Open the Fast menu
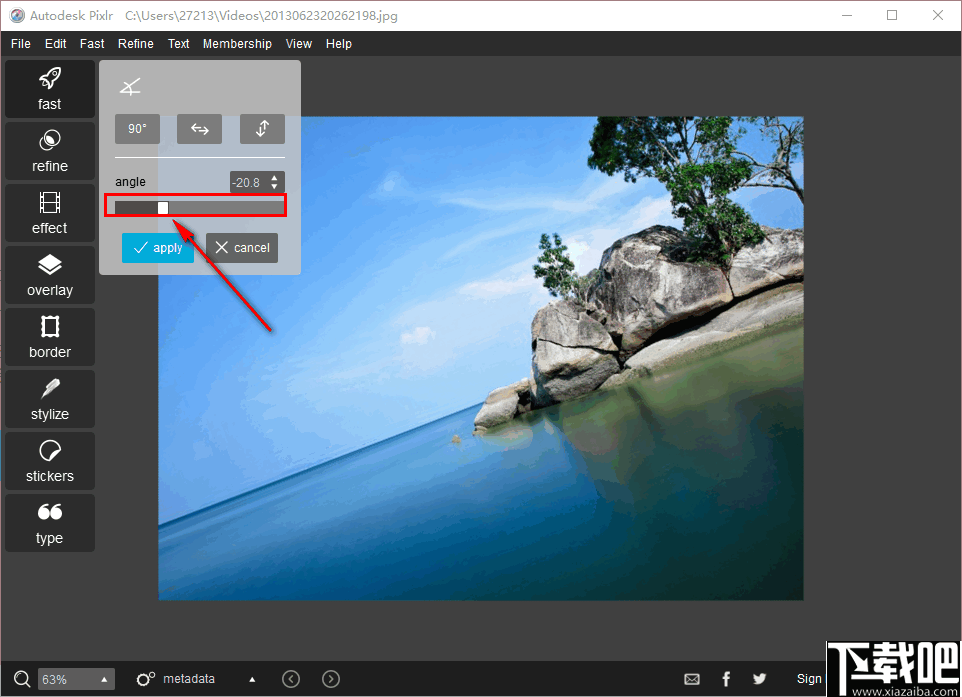The height and width of the screenshot is (697, 962). pos(92,44)
